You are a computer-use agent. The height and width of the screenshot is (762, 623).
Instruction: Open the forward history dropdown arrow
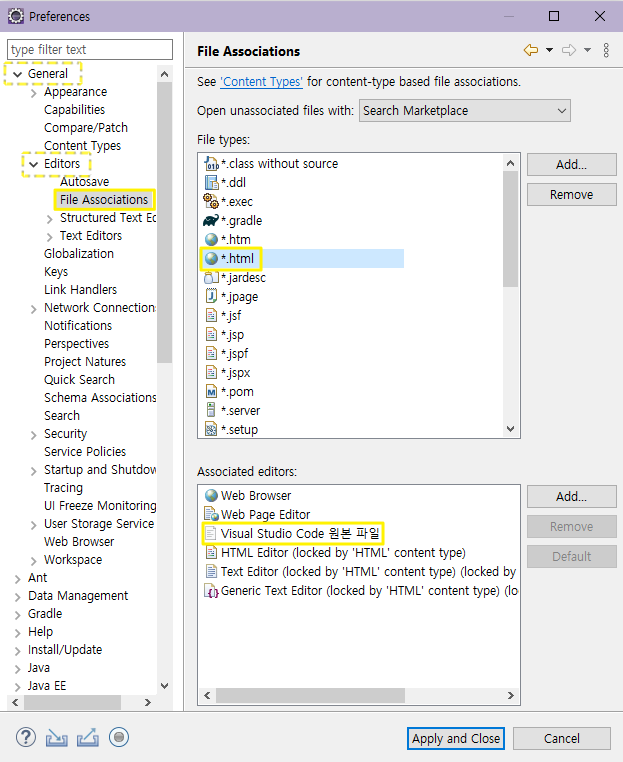tap(587, 50)
